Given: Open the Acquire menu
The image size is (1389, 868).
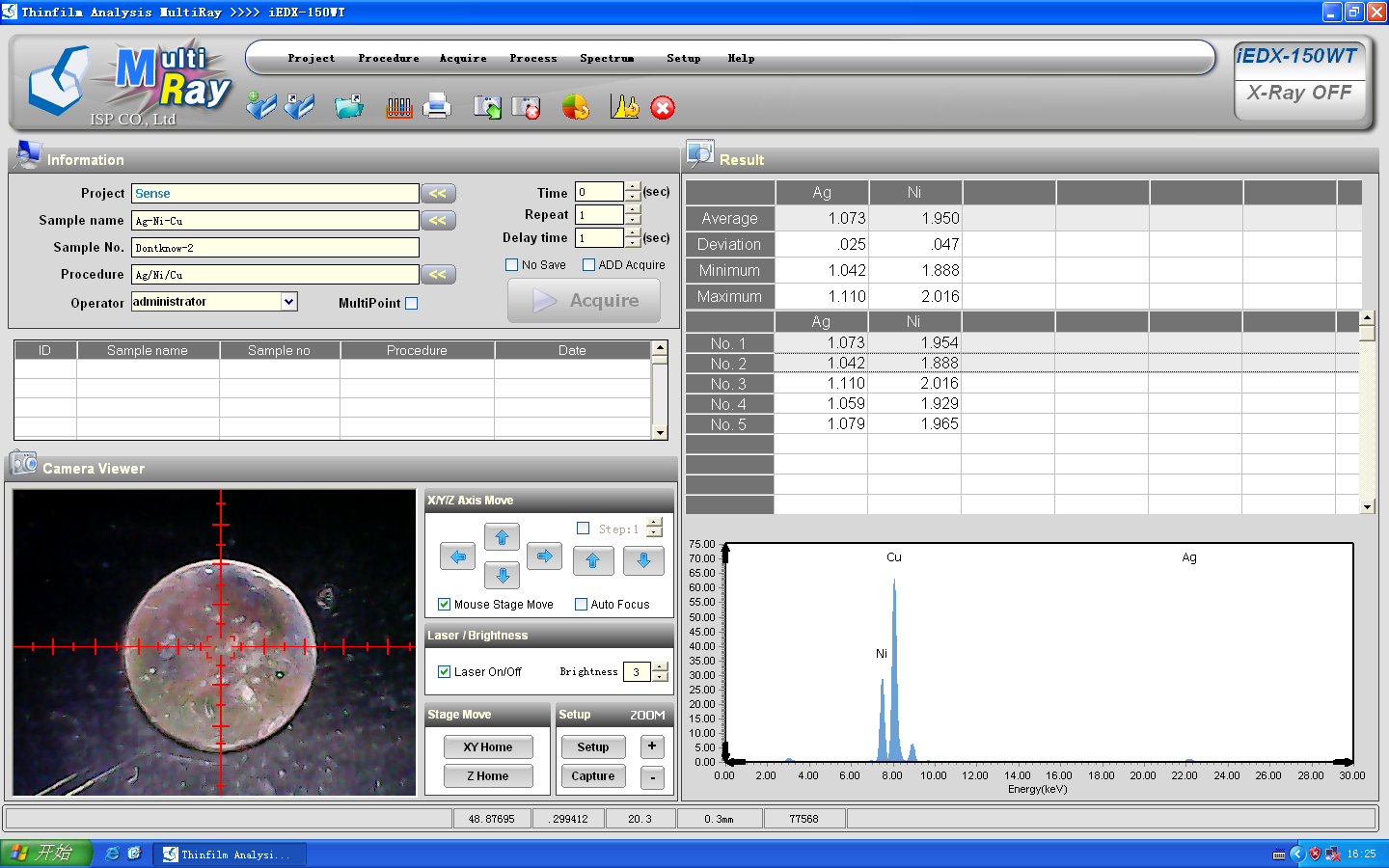Looking at the screenshot, I should pos(463,59).
